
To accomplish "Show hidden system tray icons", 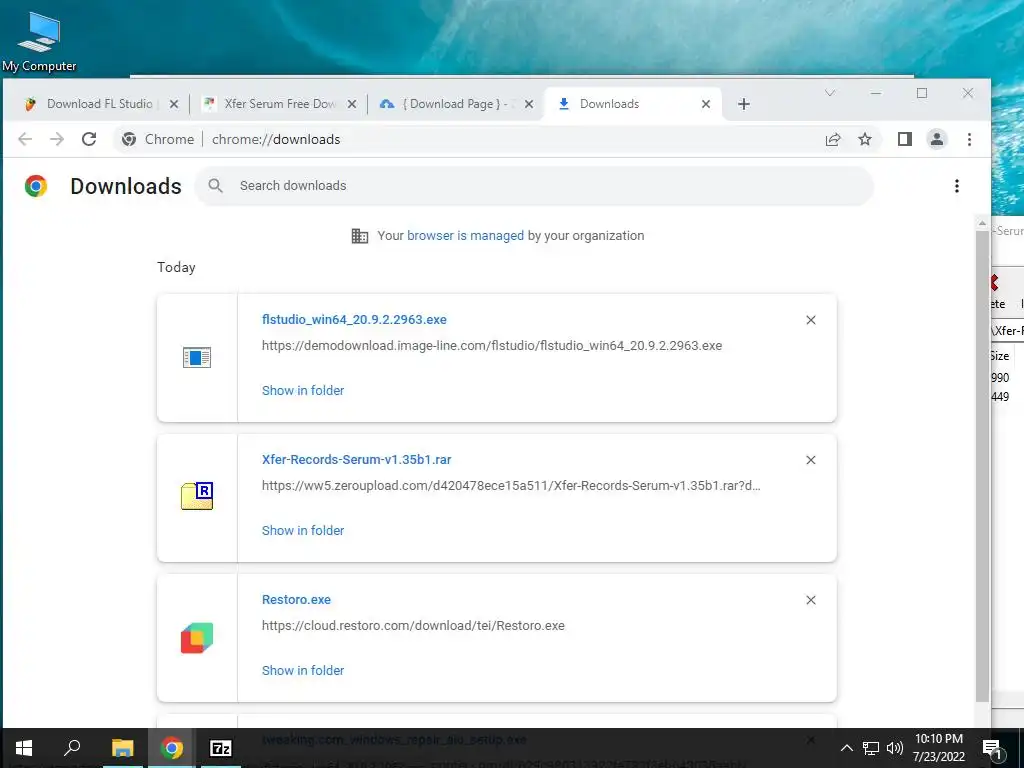I will pos(846,748).
